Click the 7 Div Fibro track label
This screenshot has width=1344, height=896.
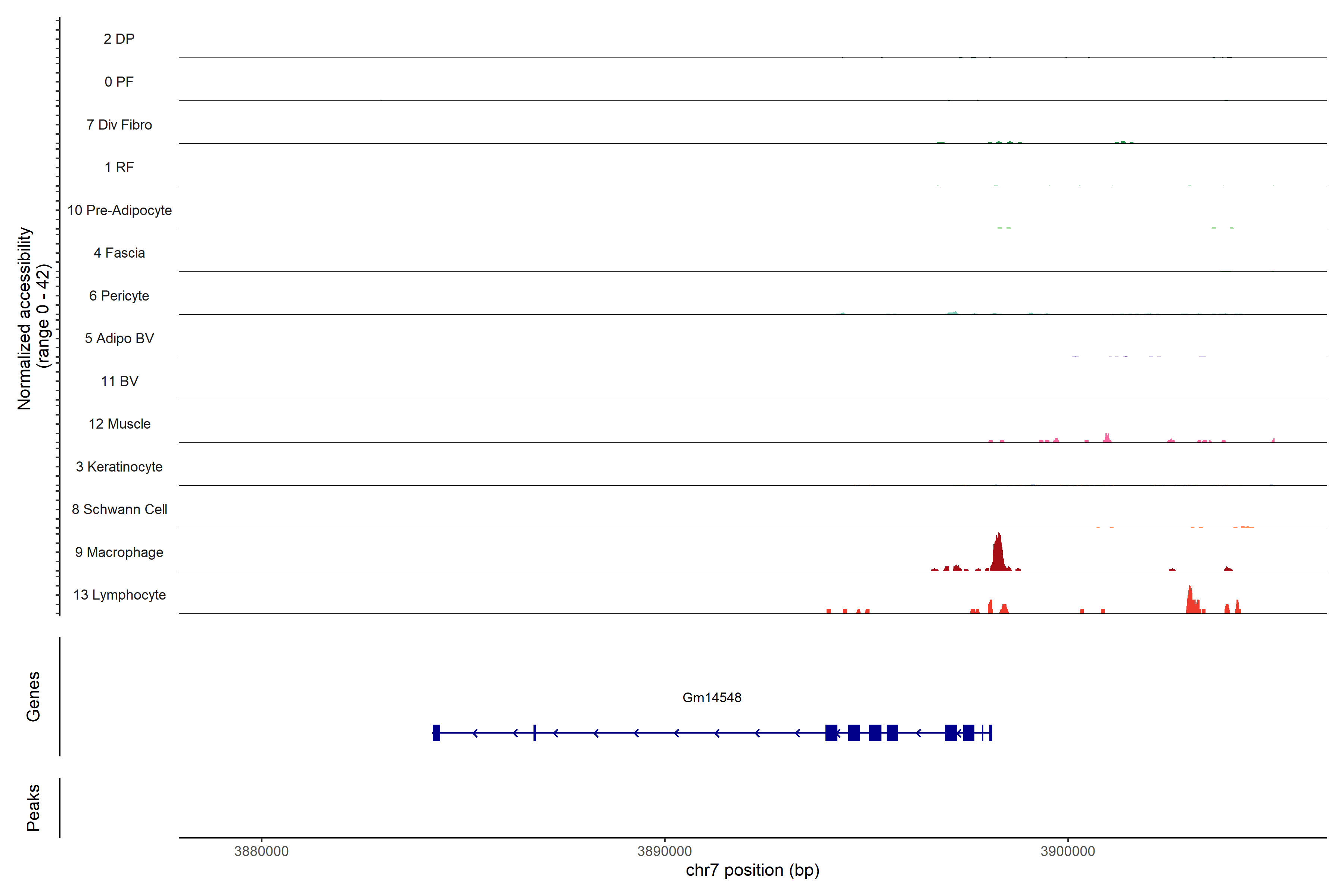coord(119,125)
